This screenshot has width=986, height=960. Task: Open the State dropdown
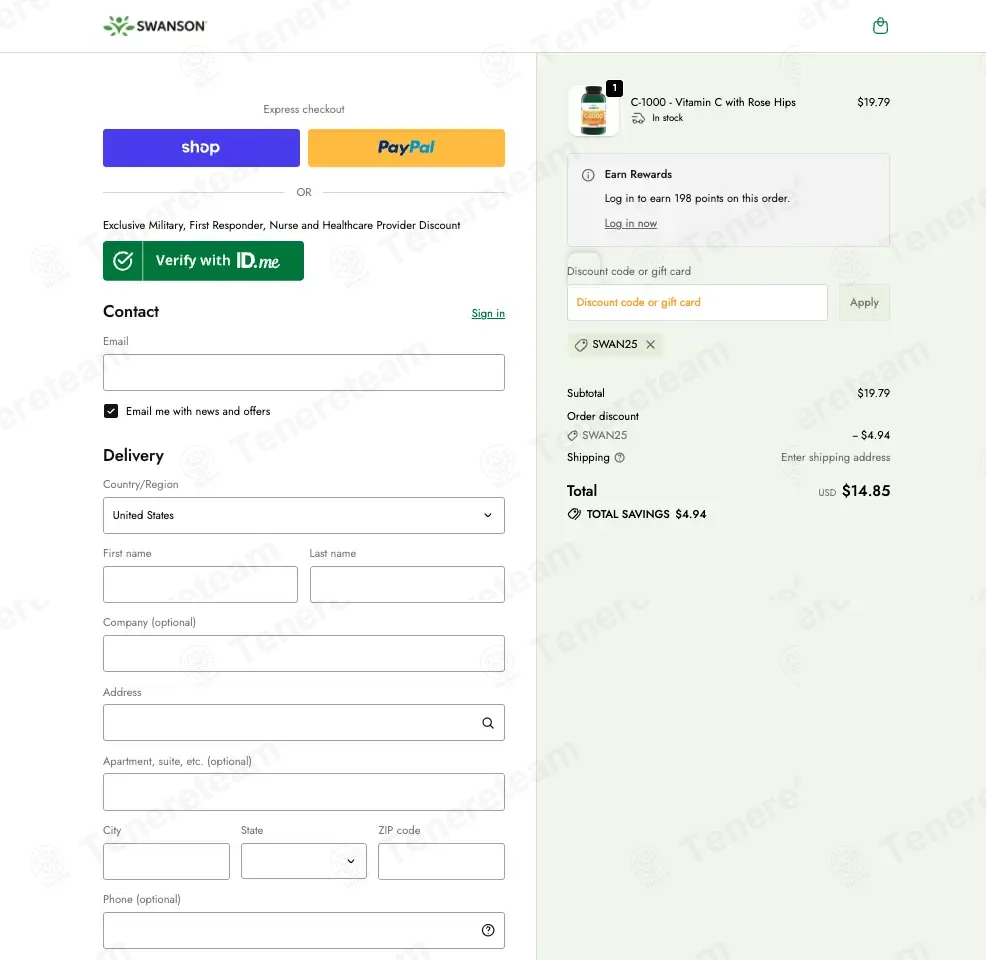click(304, 861)
